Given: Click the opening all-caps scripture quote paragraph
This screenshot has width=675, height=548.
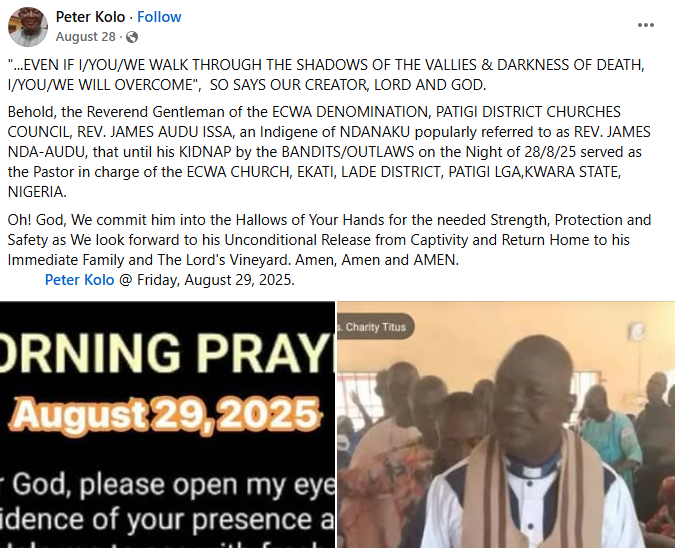Looking at the screenshot, I should point(326,74).
